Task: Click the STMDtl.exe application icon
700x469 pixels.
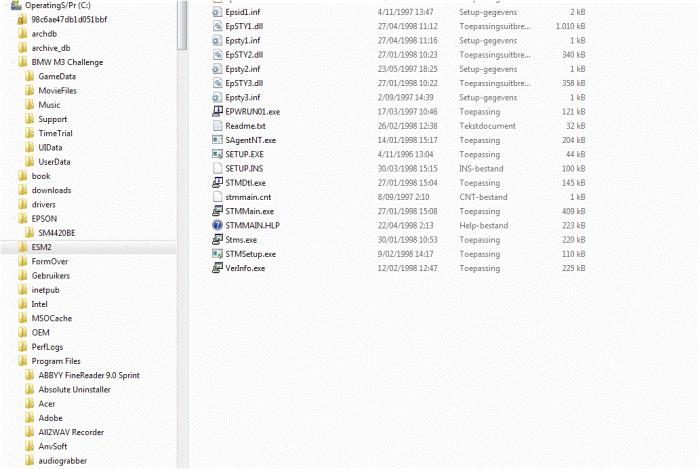Action: (x=217, y=183)
